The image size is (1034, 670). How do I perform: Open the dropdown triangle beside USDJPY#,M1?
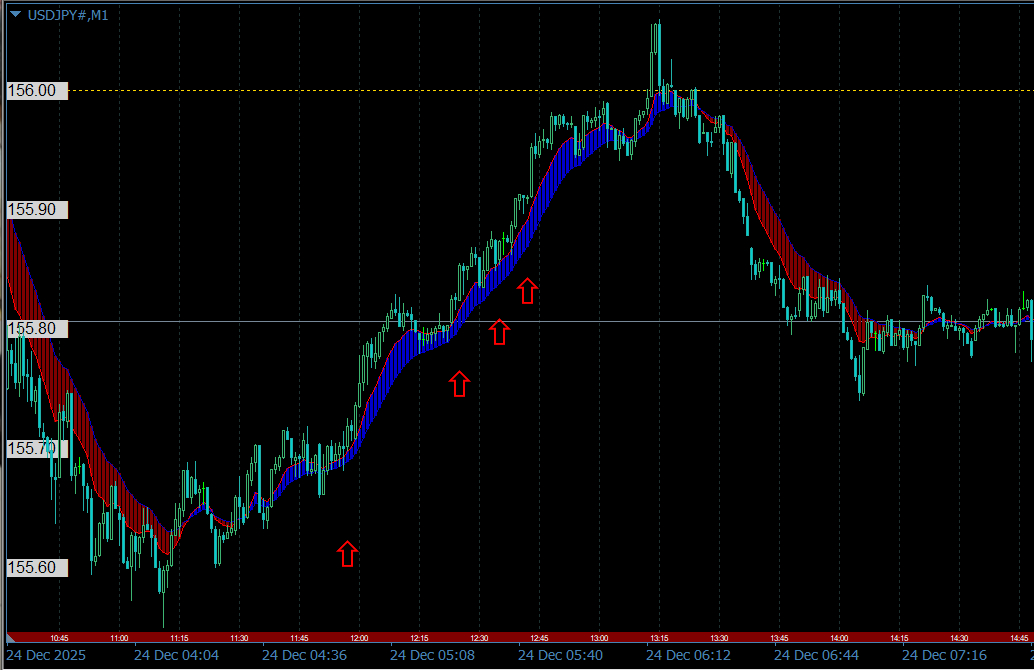tap(15, 13)
